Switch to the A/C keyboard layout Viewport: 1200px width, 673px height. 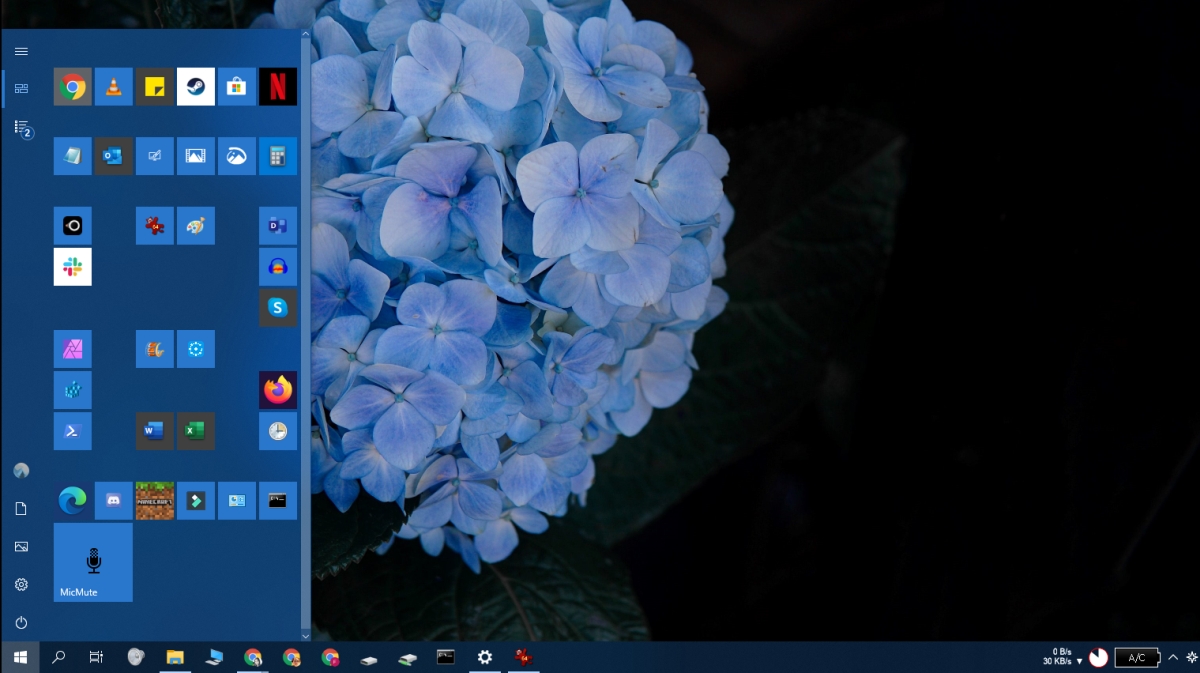tap(1137, 657)
